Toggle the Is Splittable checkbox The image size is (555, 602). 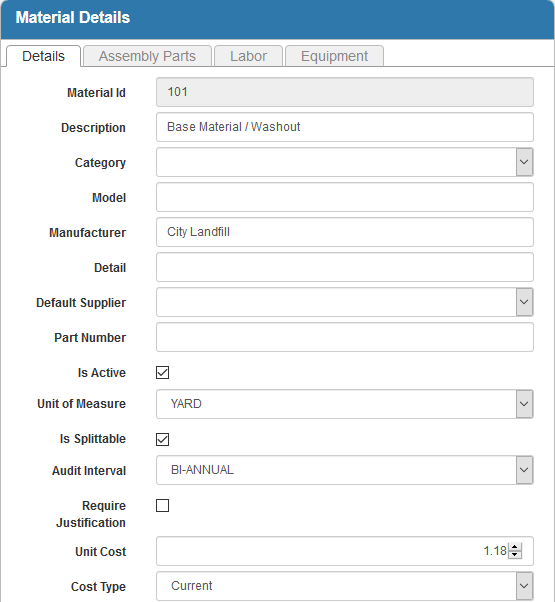[162, 439]
